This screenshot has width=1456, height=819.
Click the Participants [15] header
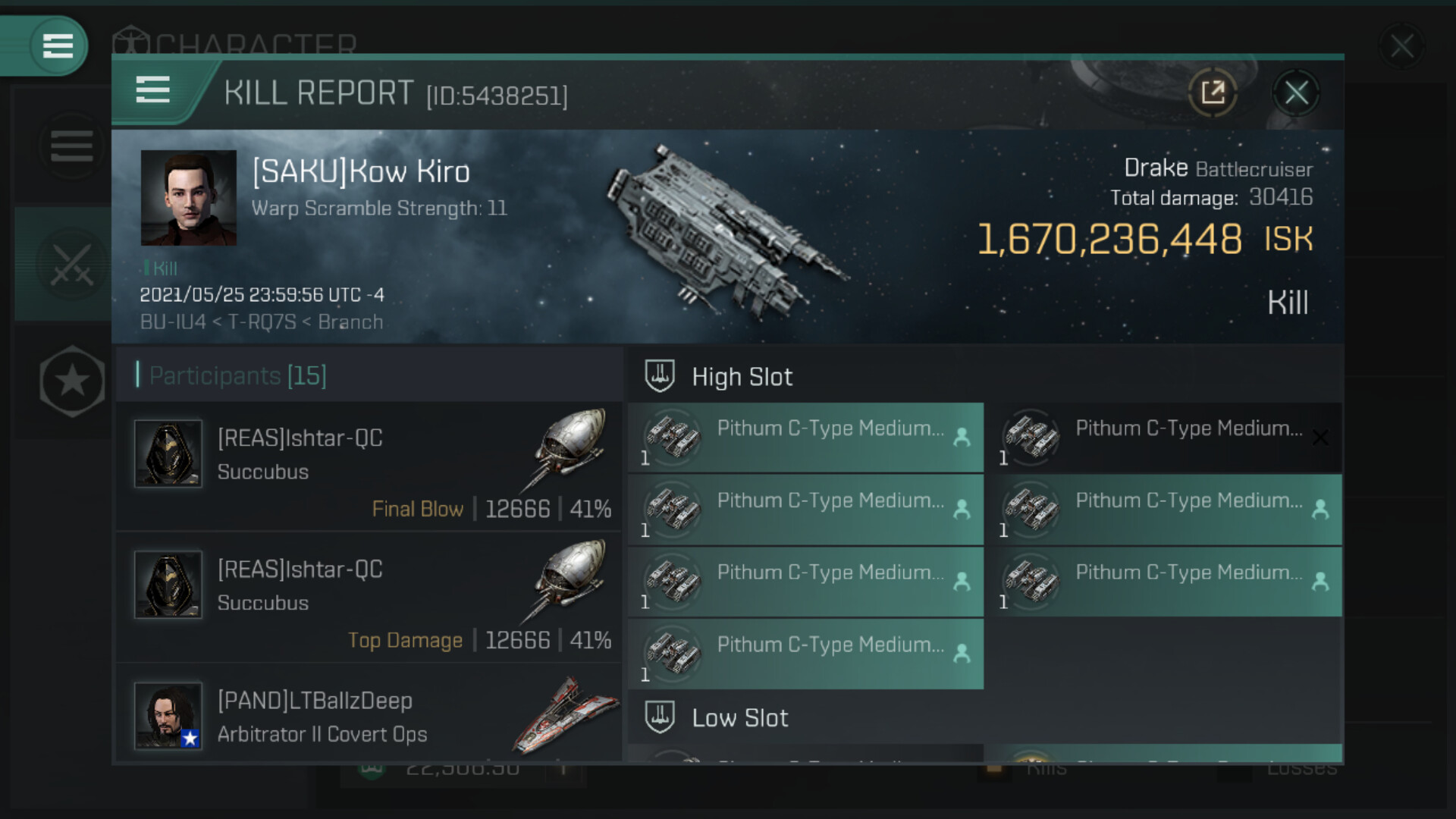[x=238, y=375]
